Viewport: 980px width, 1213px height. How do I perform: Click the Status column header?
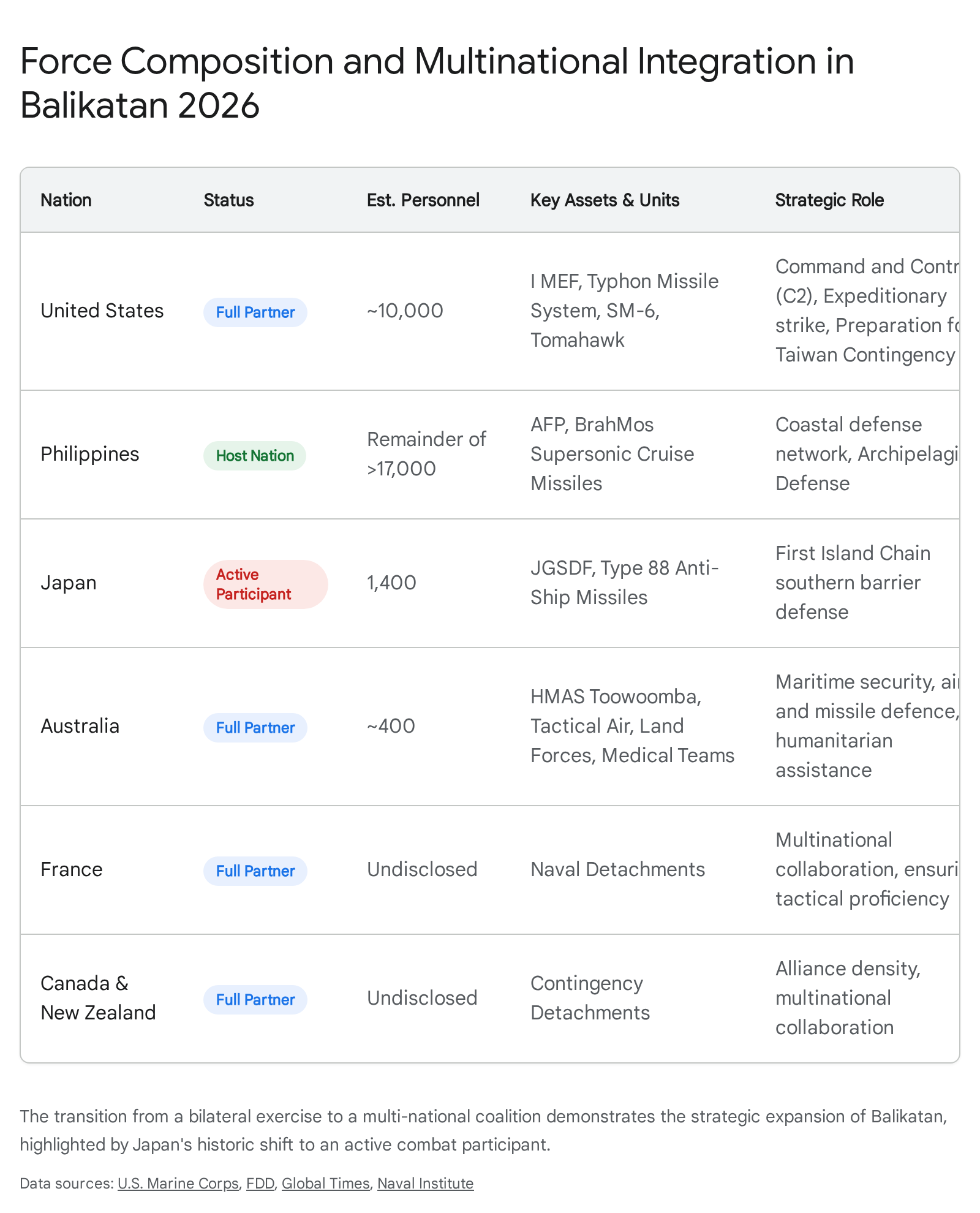pyautogui.click(x=228, y=200)
